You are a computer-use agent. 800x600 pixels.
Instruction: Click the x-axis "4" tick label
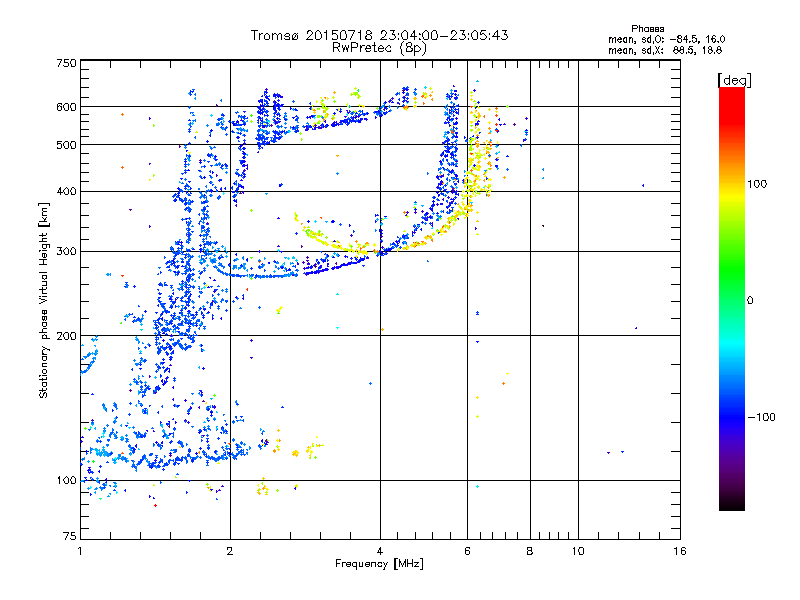[380, 551]
